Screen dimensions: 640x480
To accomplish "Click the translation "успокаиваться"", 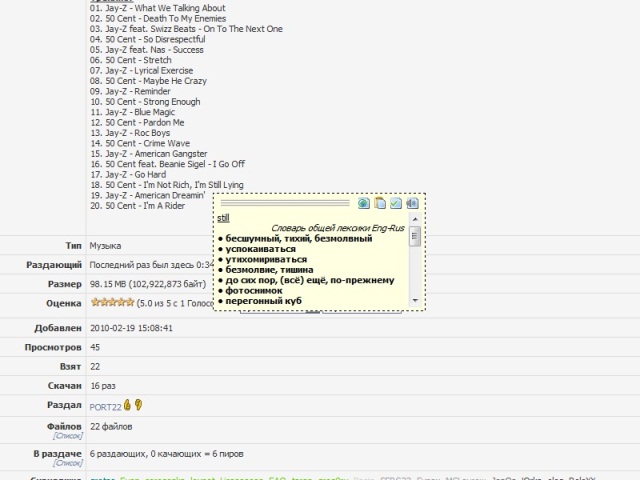I will (260, 249).
